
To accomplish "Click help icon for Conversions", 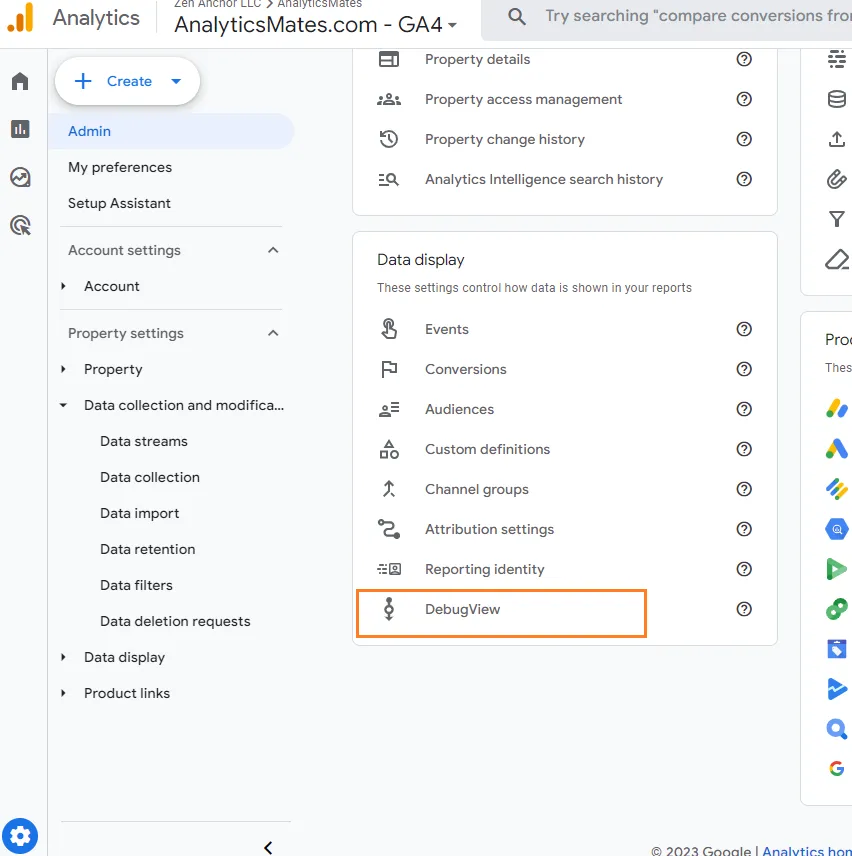I will click(744, 369).
